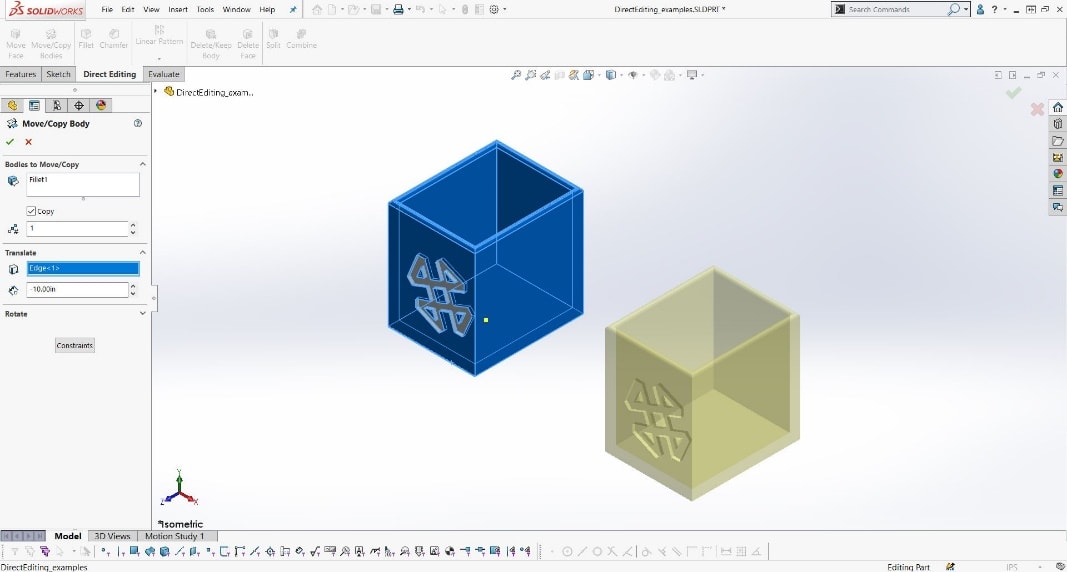Click the Constraints button
Viewport: 1067px width, 572px height.
[x=74, y=345]
